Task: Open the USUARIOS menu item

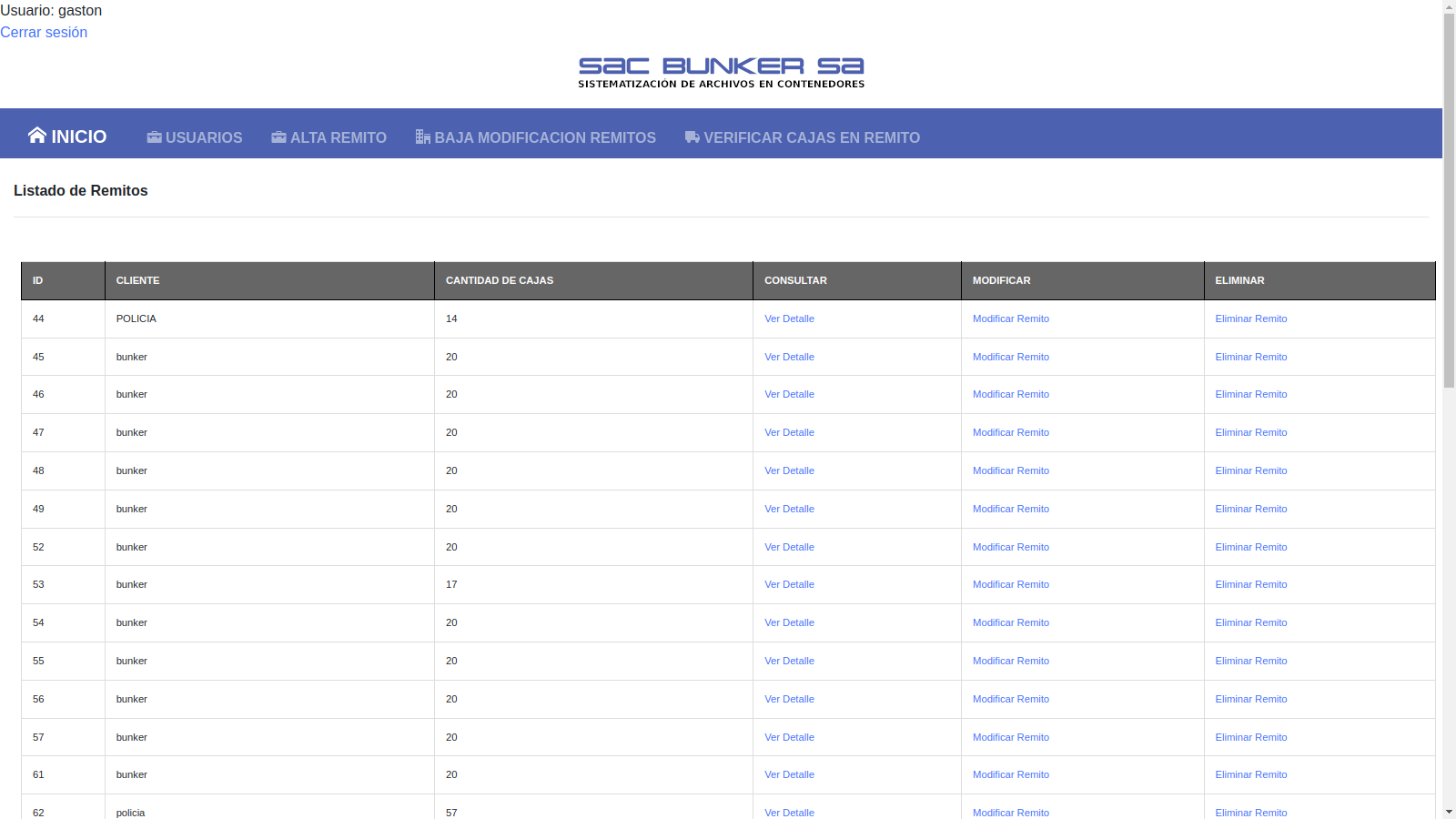Action: pos(204,137)
